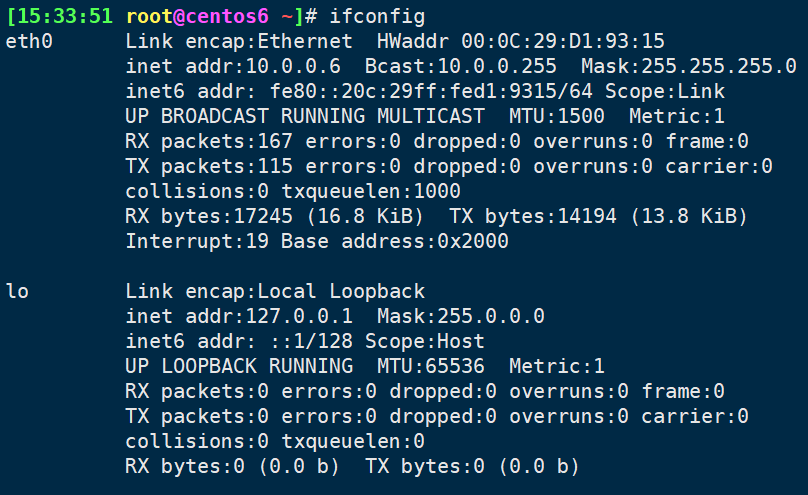Image resolution: width=808 pixels, height=495 pixels.
Task: Click the lo interface name
Action: click(x=17, y=291)
